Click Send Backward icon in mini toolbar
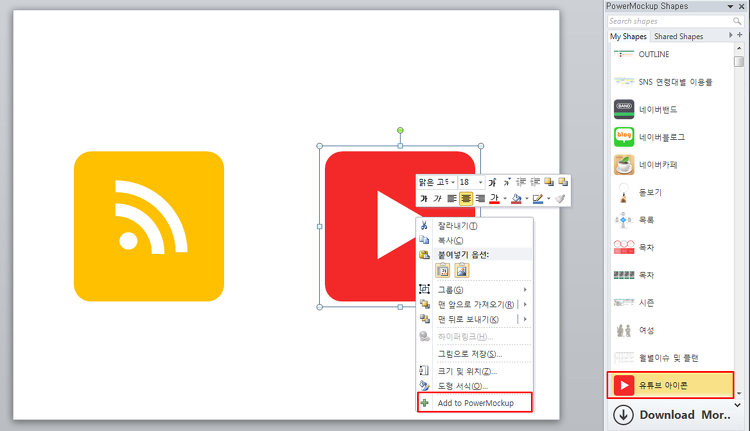 pos(563,182)
